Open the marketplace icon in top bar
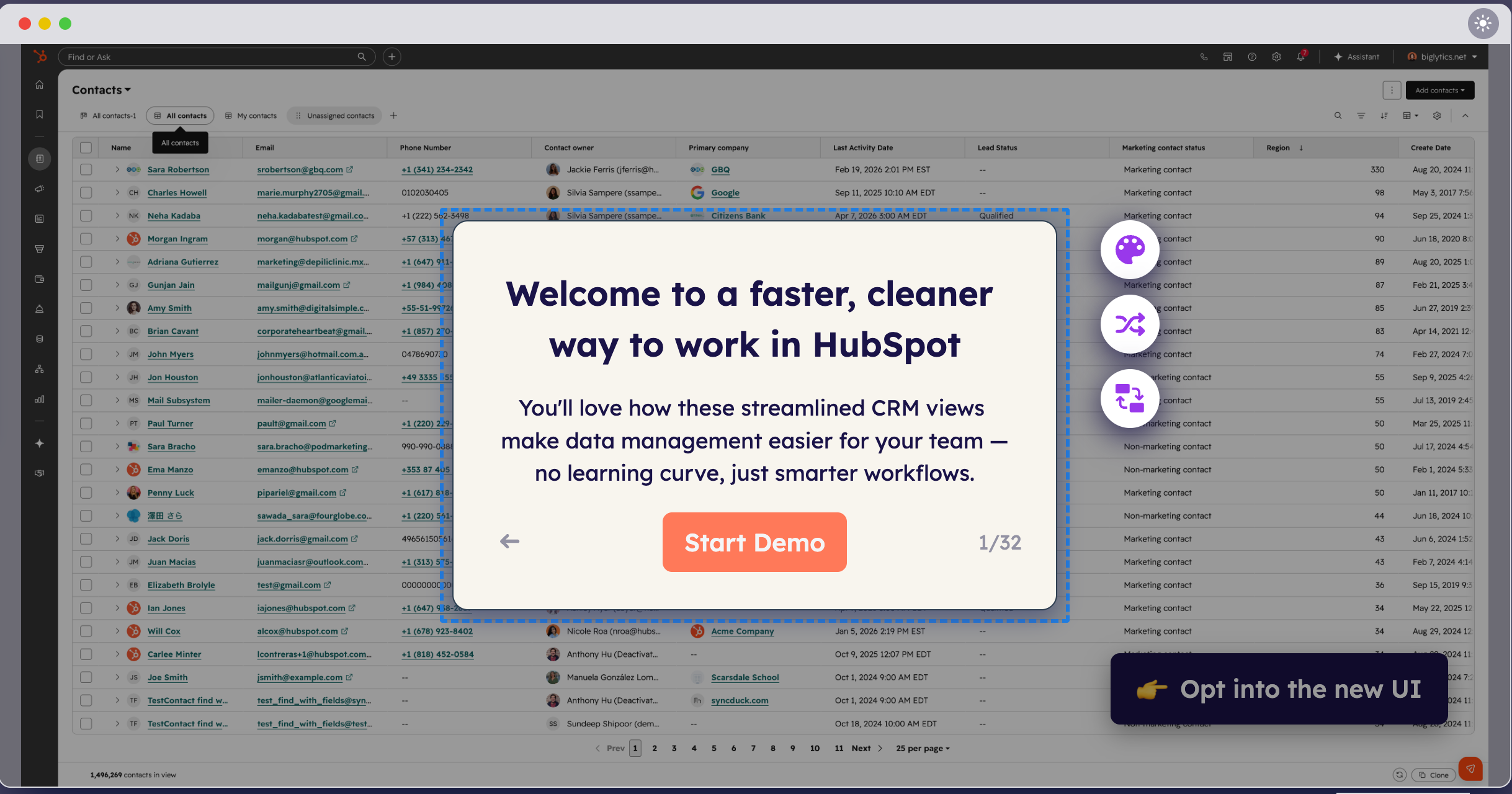Image resolution: width=1512 pixels, height=794 pixels. 1228,56
